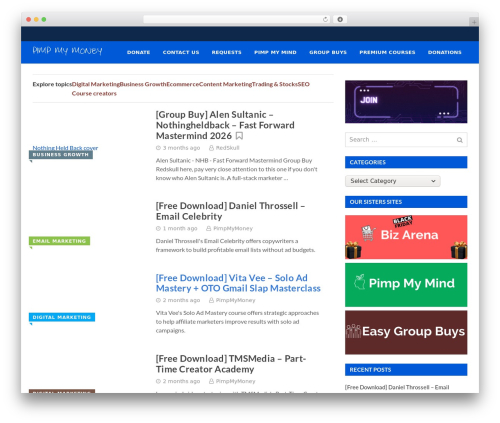The image size is (500, 423).
Task: Open the Contact Us menu item
Action: tap(181, 52)
